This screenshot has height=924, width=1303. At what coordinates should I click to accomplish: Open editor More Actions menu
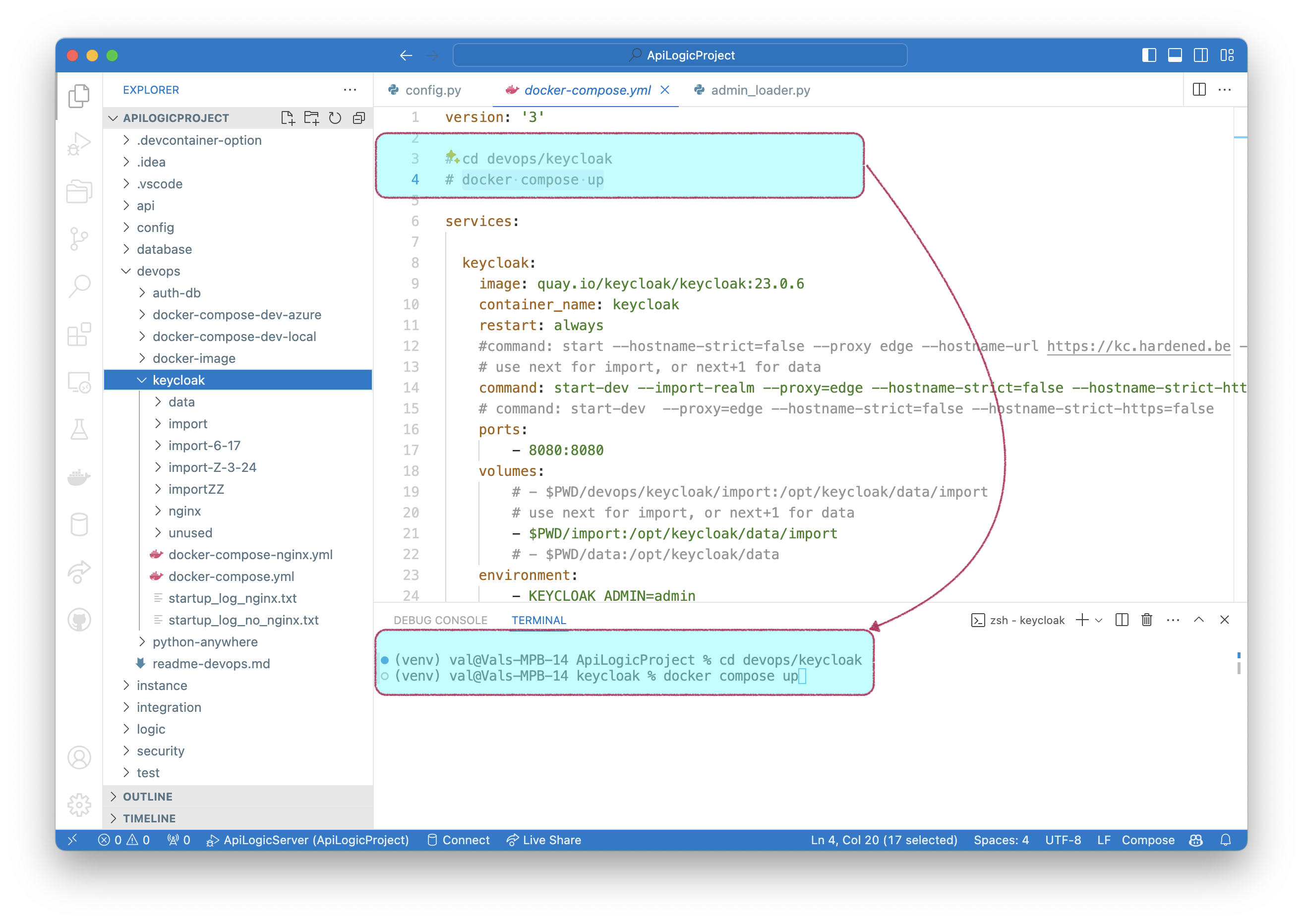point(1225,89)
